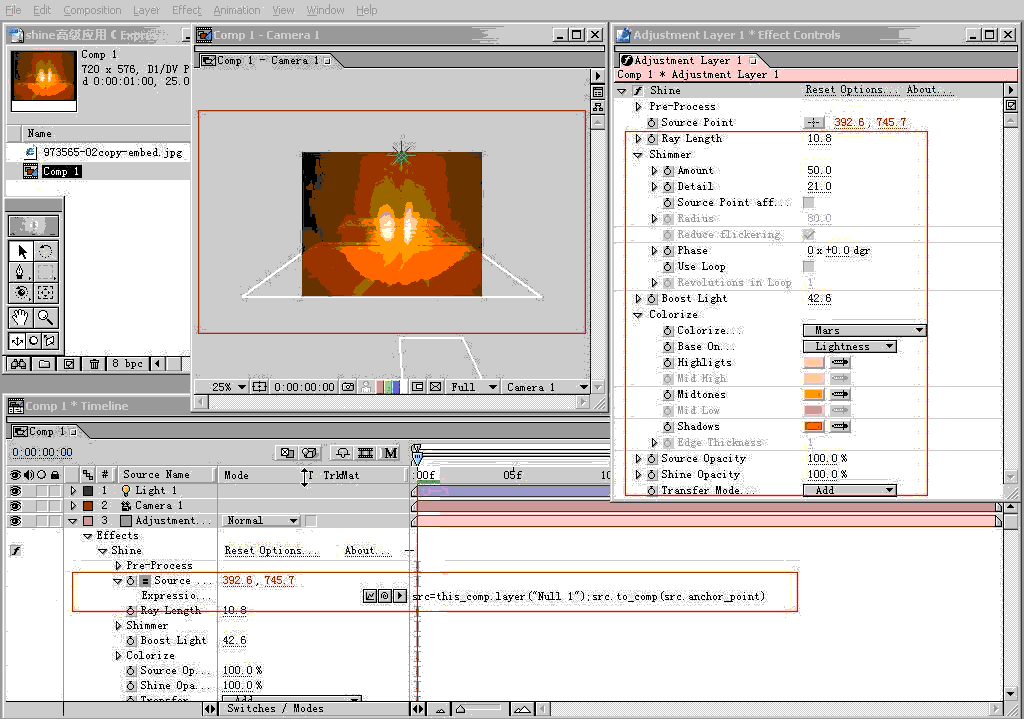Image resolution: width=1024 pixels, height=719 pixels.
Task: Open the Transfer Mode dropdown in Effect Controls
Action: coord(849,490)
